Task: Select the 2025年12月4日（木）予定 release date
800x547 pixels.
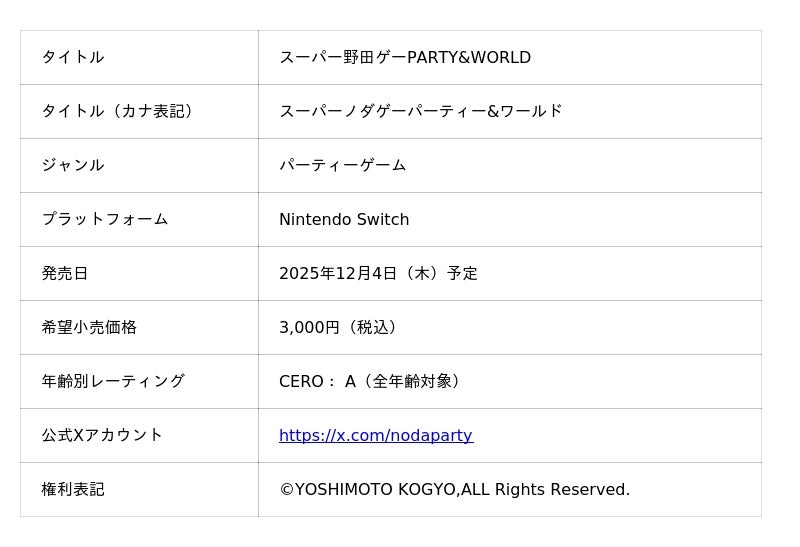Action: tap(378, 274)
